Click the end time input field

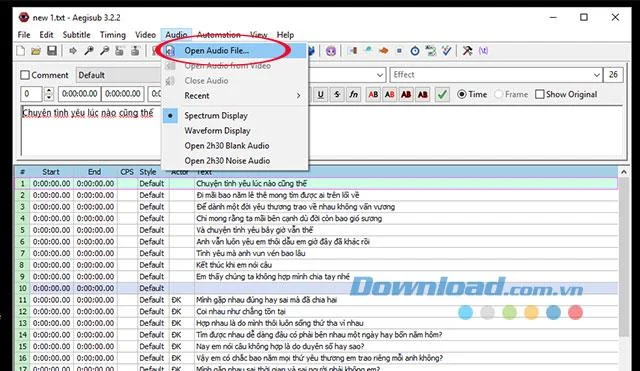[x=123, y=94]
